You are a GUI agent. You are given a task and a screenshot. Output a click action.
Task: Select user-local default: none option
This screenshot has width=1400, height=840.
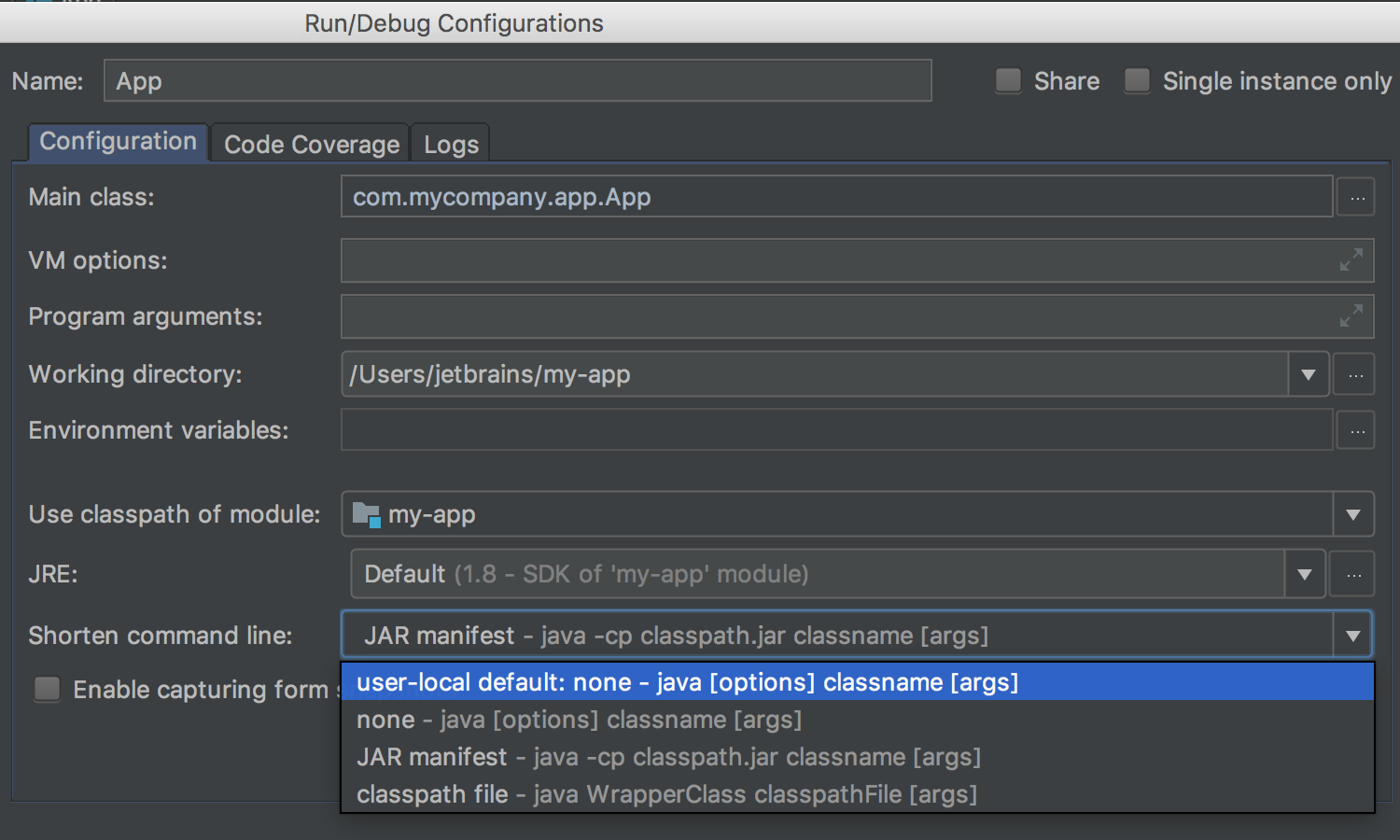[686, 681]
